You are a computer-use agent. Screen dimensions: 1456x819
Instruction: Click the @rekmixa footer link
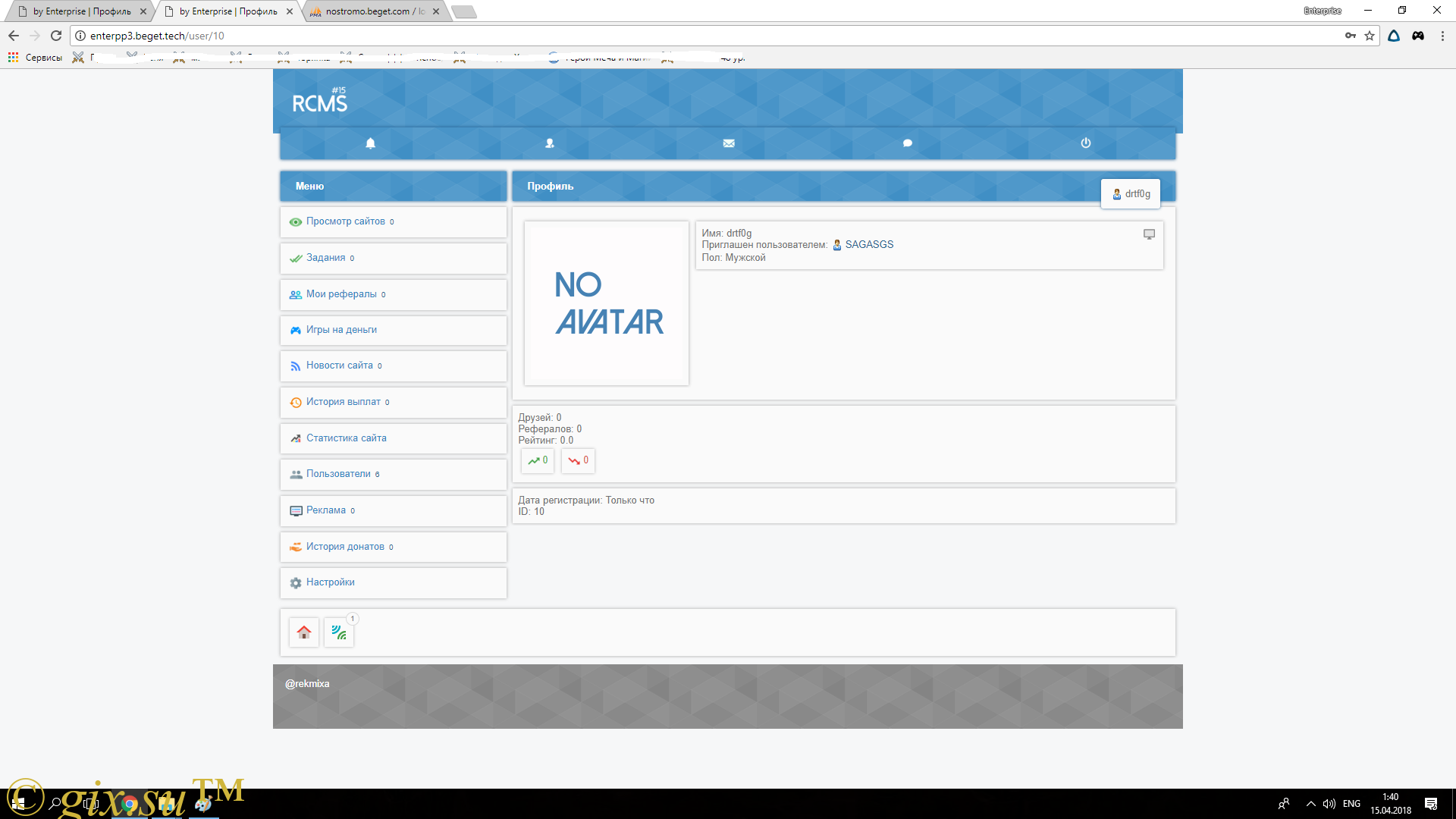click(307, 684)
